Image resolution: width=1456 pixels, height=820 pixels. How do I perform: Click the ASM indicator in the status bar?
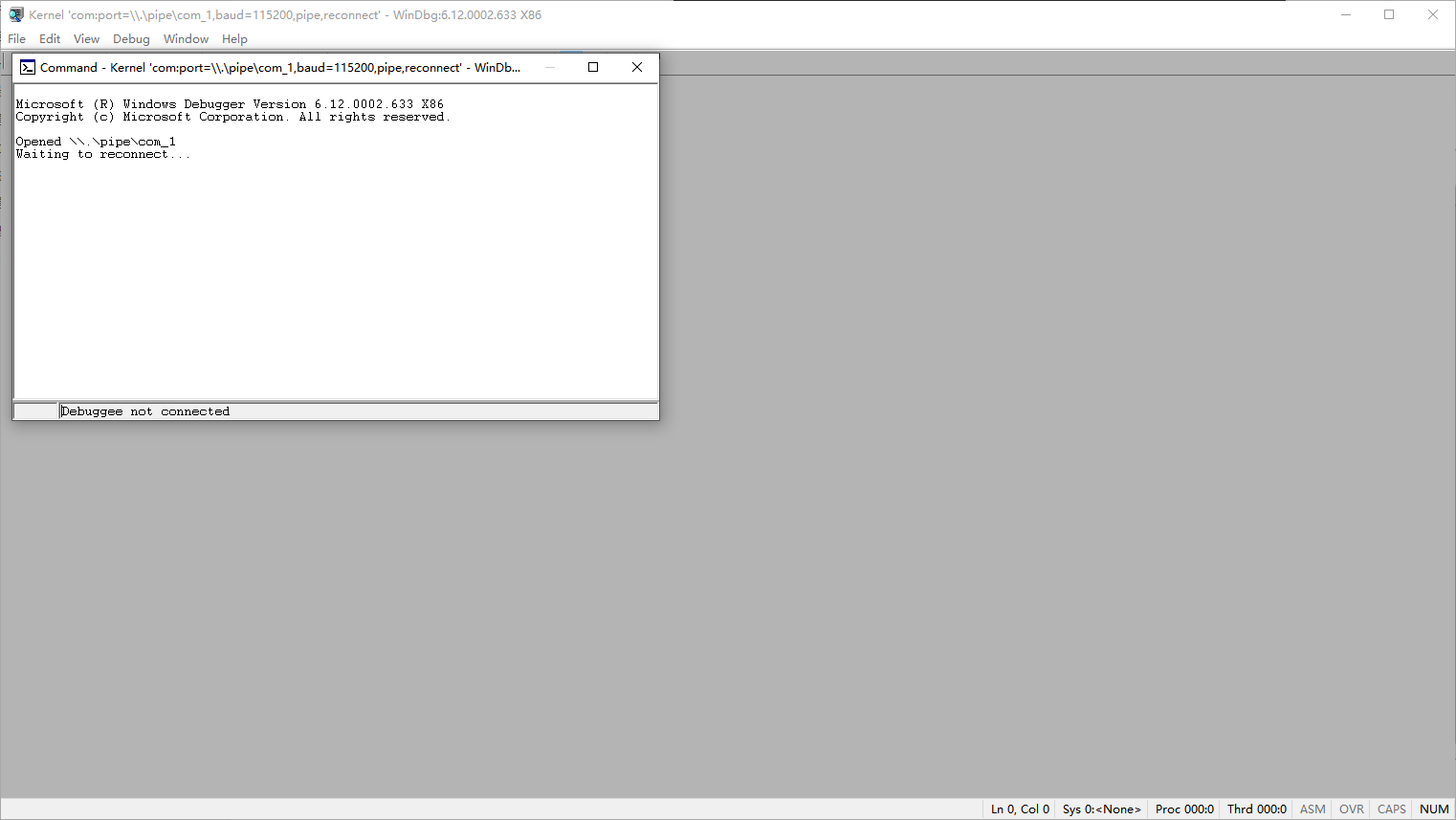(x=1312, y=809)
